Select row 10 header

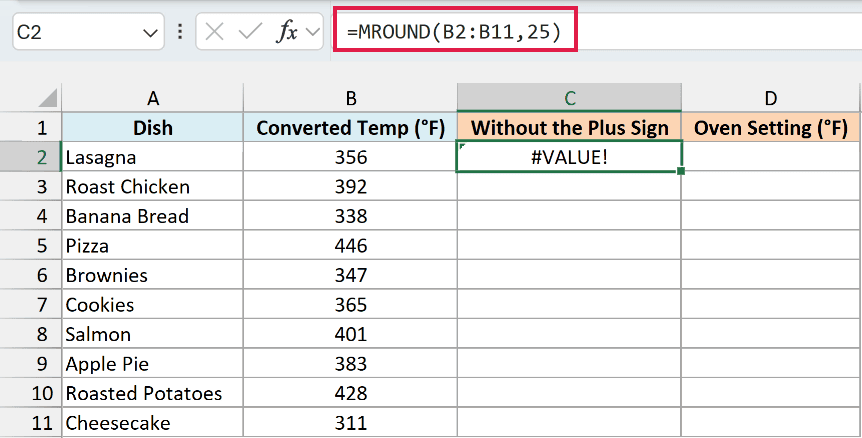click(31, 393)
